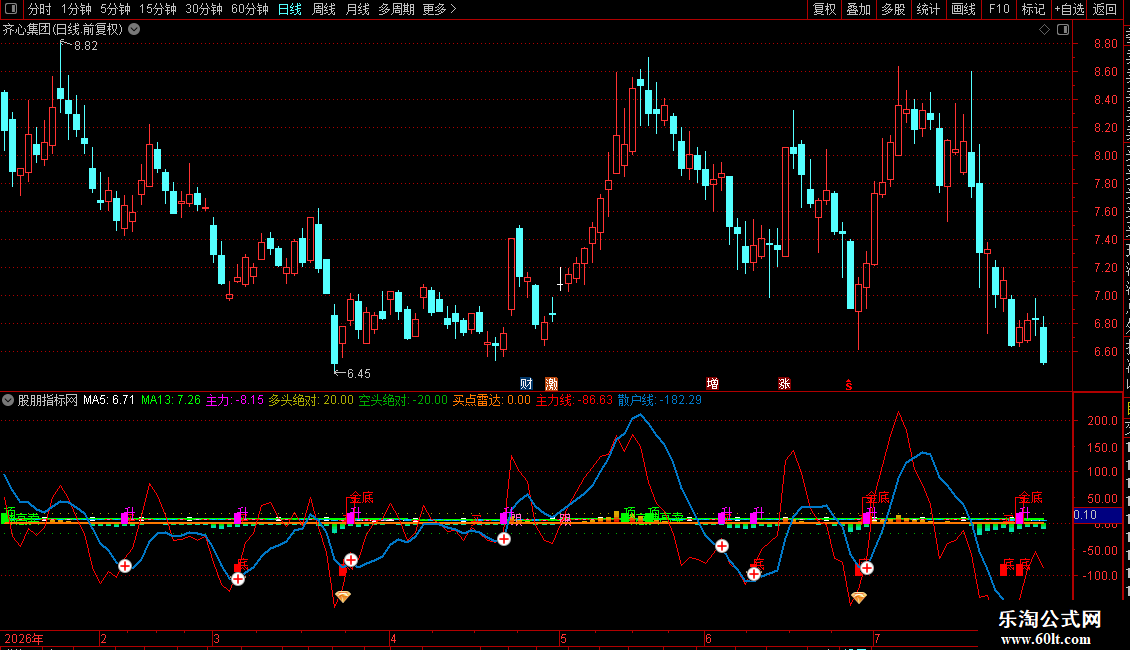
Task: Click the 叠加 overlay button
Action: 858,9
